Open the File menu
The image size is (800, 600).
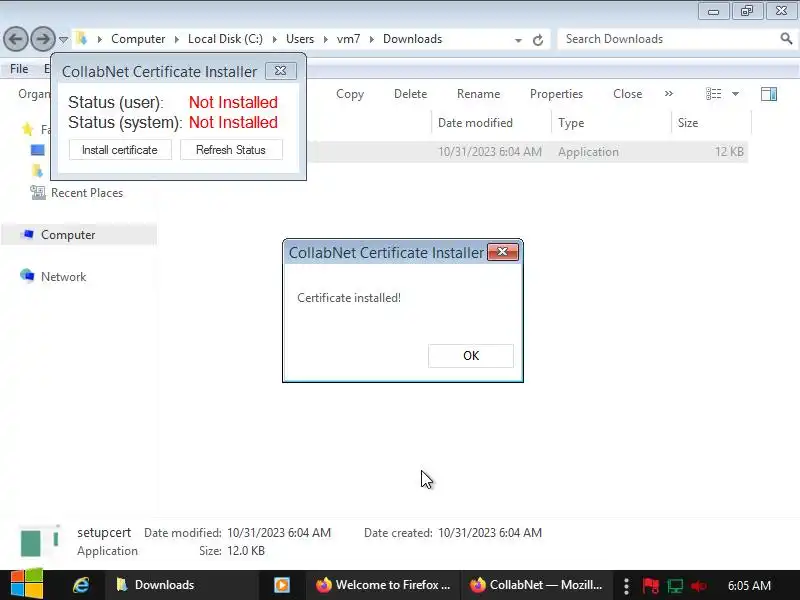coord(19,69)
